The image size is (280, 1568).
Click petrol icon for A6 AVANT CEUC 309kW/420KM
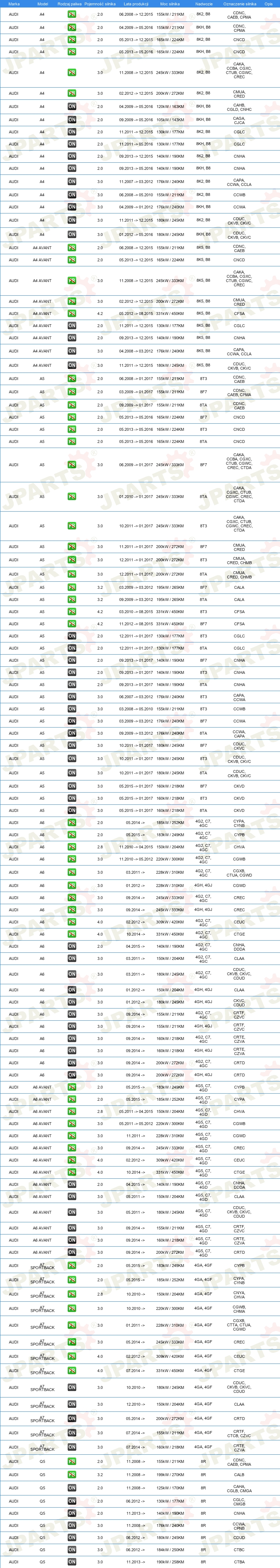[72, 1160]
